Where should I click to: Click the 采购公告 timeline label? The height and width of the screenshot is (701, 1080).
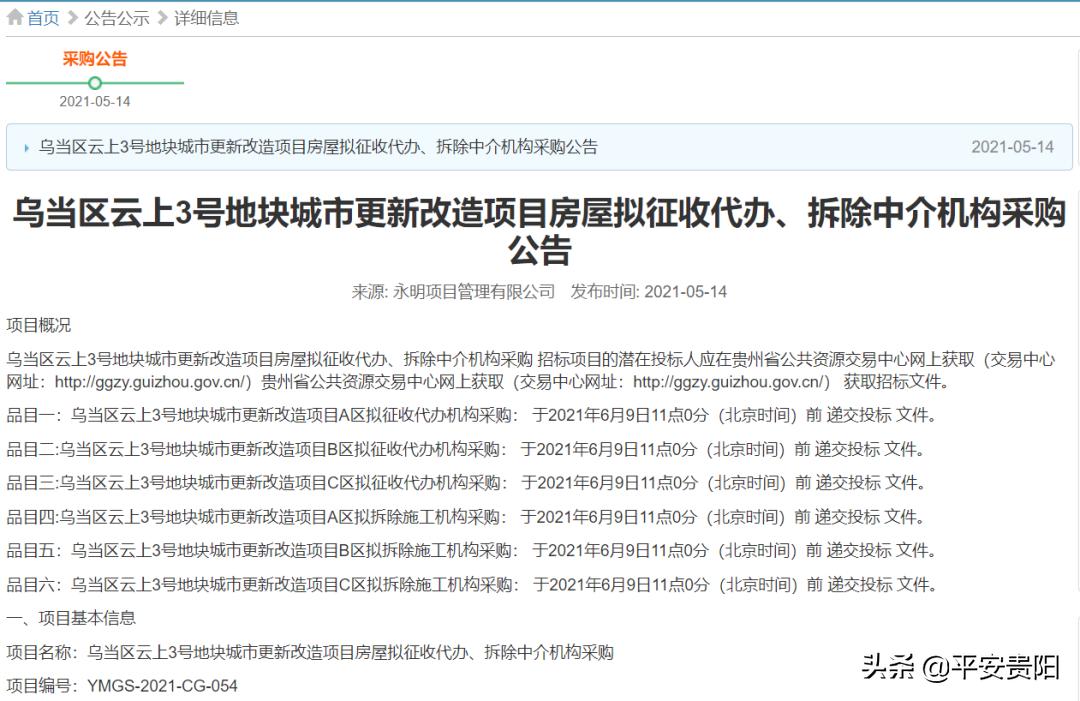[x=94, y=58]
